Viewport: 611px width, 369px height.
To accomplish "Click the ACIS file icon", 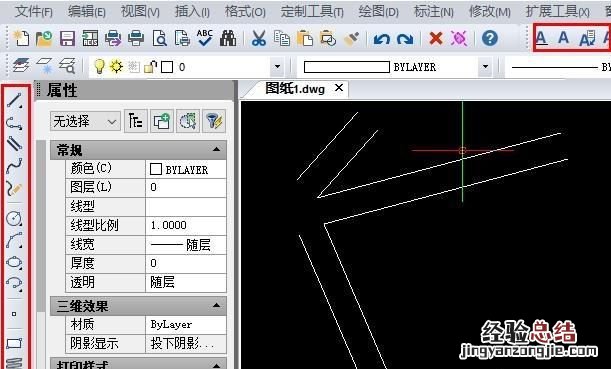I will point(90,38).
